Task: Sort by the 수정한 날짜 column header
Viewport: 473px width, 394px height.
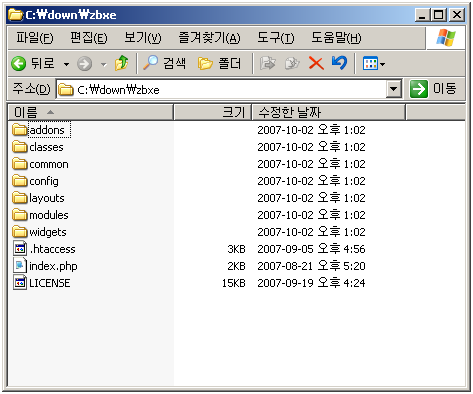Action: [328, 112]
